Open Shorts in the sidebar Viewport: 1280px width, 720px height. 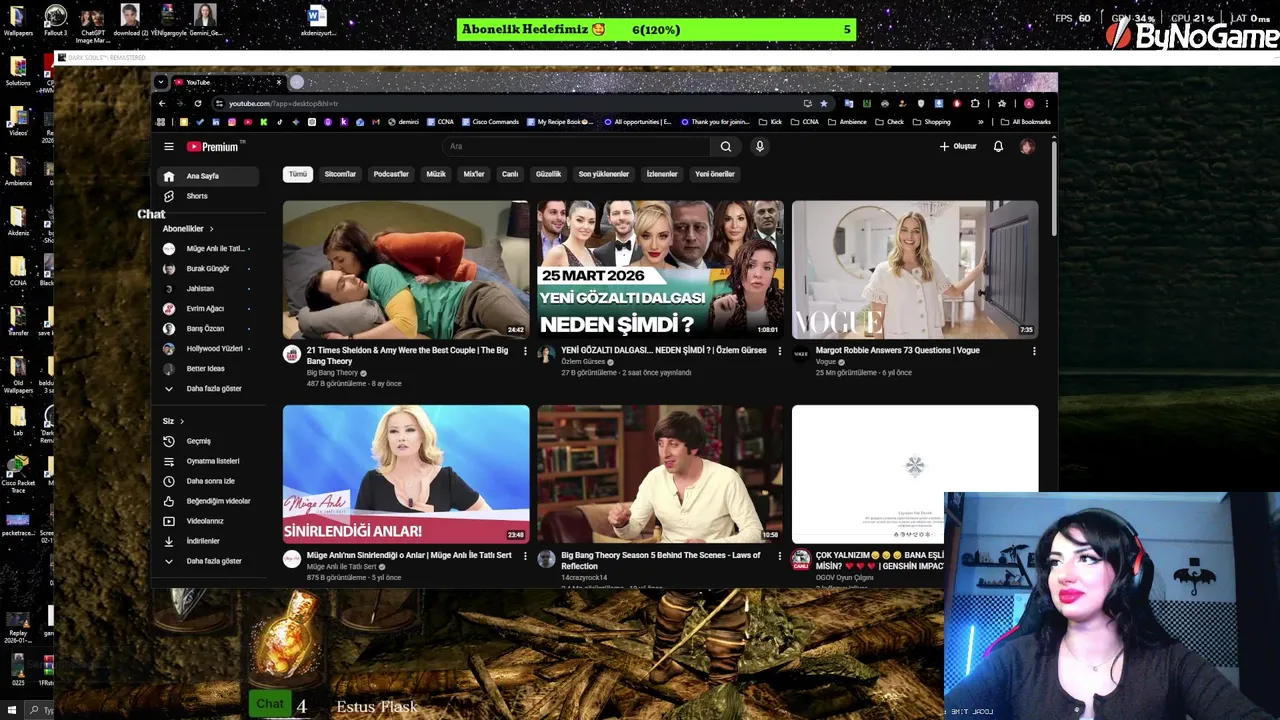click(x=208, y=196)
